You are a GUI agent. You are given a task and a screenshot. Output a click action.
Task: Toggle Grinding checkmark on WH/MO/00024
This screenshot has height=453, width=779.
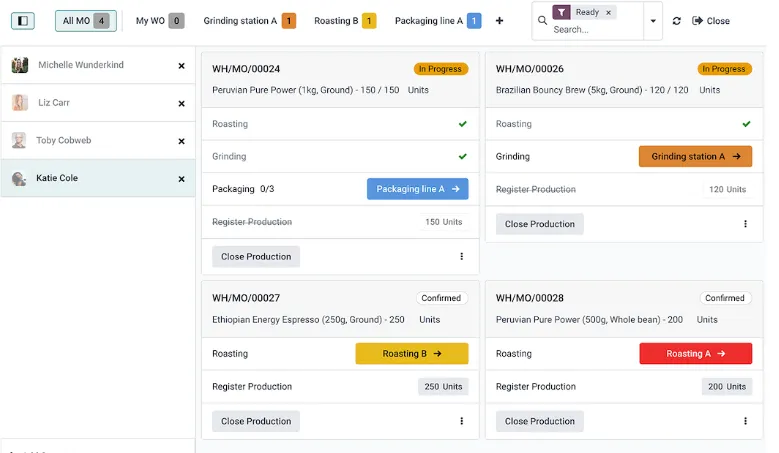(x=462, y=156)
